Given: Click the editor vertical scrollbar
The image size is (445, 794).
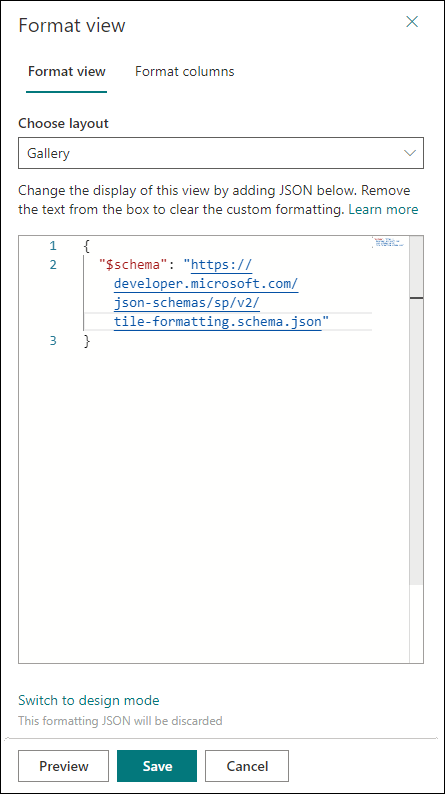Looking at the screenshot, I should (x=416, y=410).
